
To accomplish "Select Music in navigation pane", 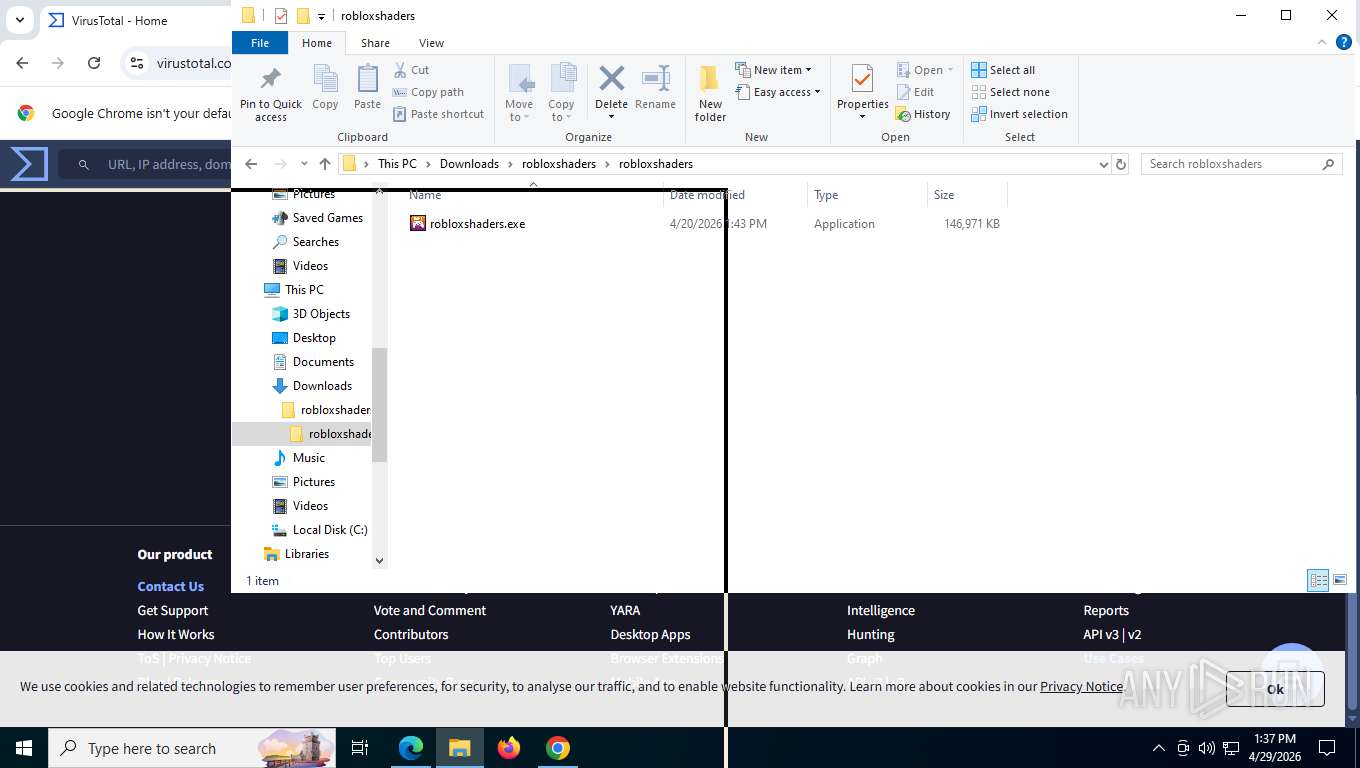I will click(308, 458).
